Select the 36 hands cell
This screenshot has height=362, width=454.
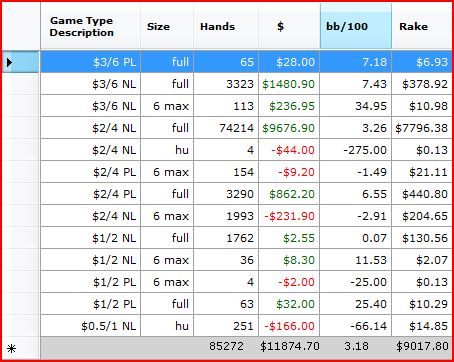tap(226, 260)
